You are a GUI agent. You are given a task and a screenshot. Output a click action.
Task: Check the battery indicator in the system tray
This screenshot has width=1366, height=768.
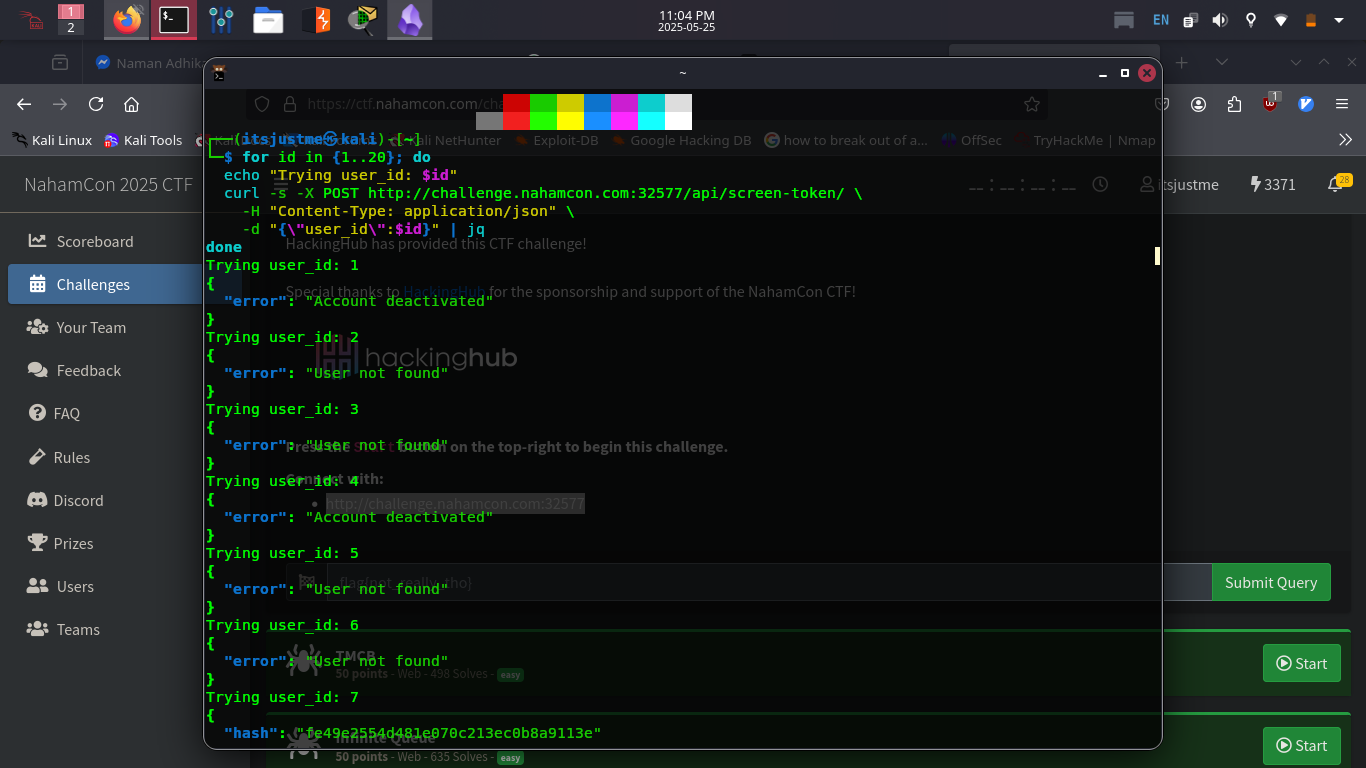click(1310, 19)
